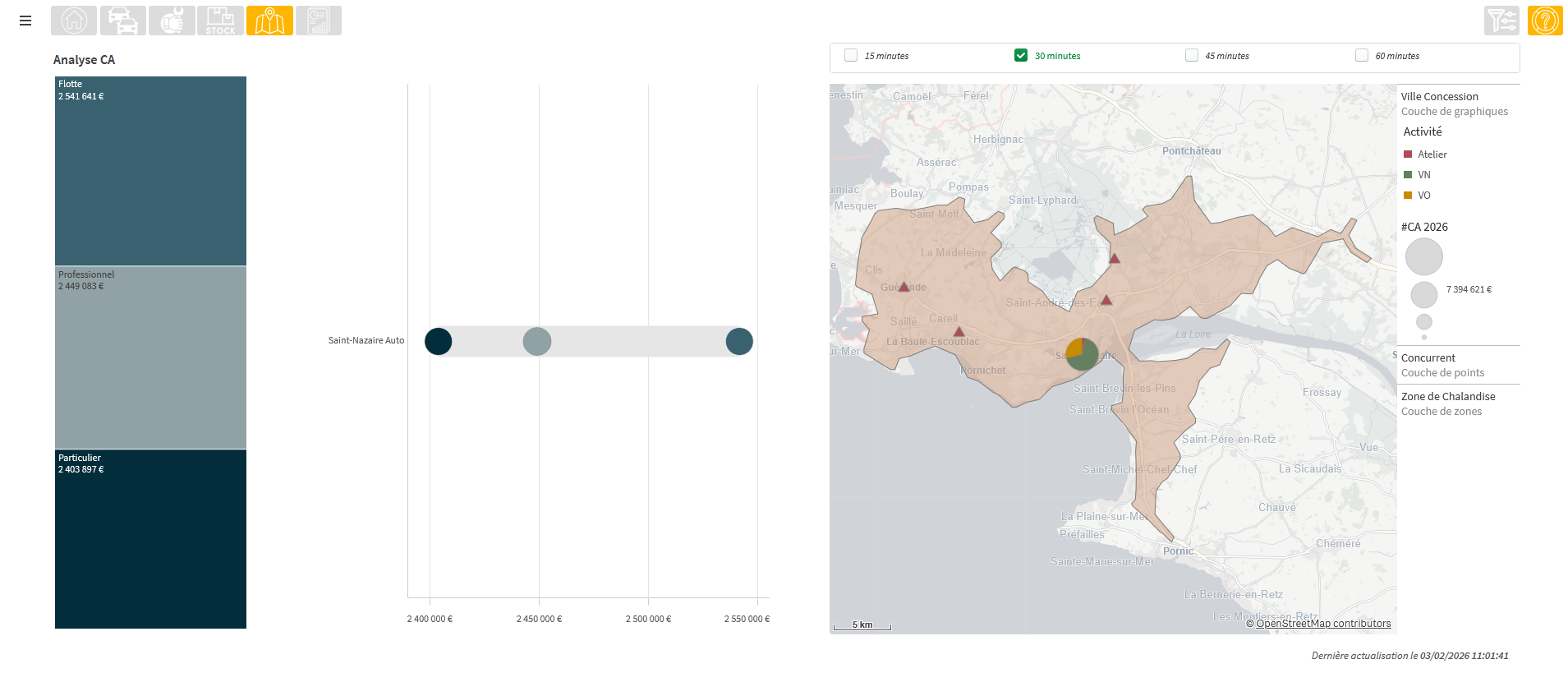Open the vehicles (cars) page icon
The image size is (1568, 673).
coord(123,21)
